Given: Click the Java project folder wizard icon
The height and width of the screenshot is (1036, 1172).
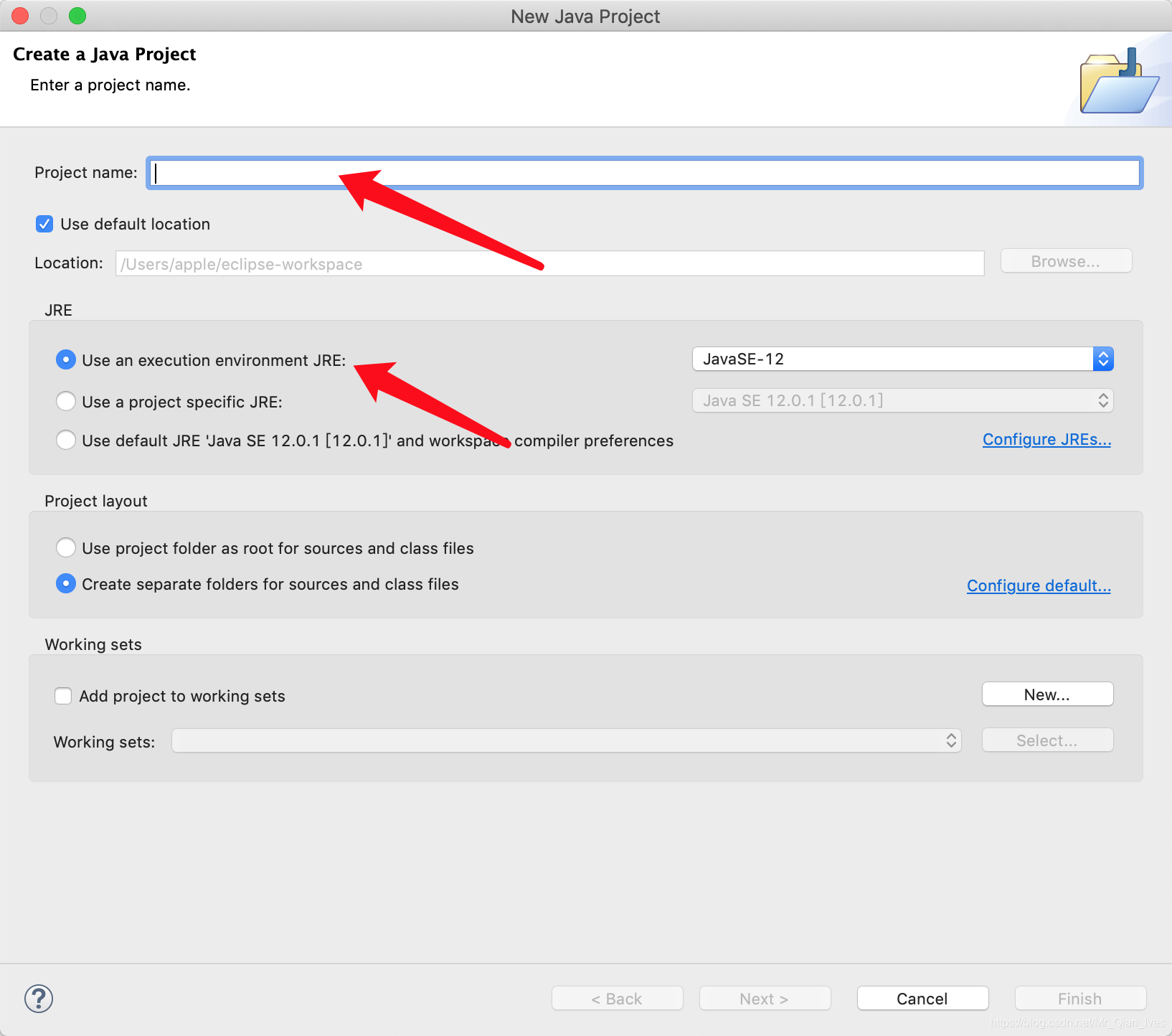Looking at the screenshot, I should 1120,81.
